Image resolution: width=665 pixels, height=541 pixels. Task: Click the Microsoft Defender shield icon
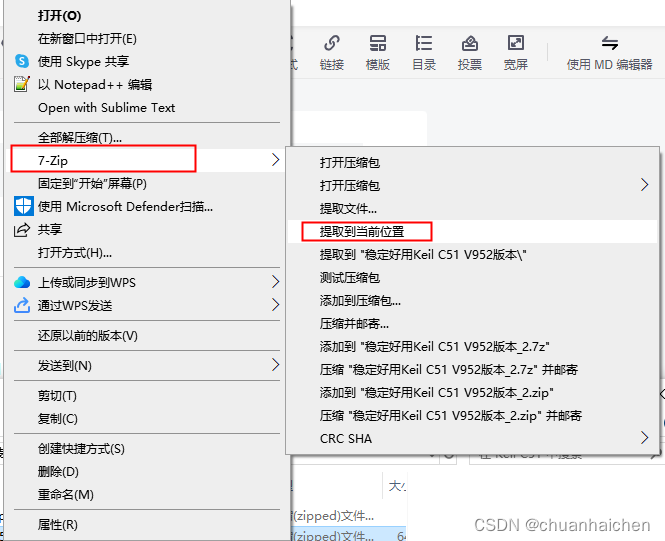coord(23,206)
